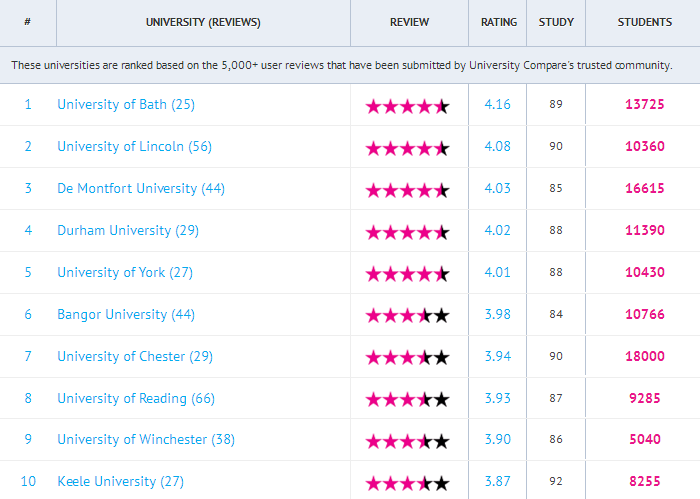Image resolution: width=700 pixels, height=499 pixels.
Task: Click the 3.94 rating value
Action: point(497,356)
